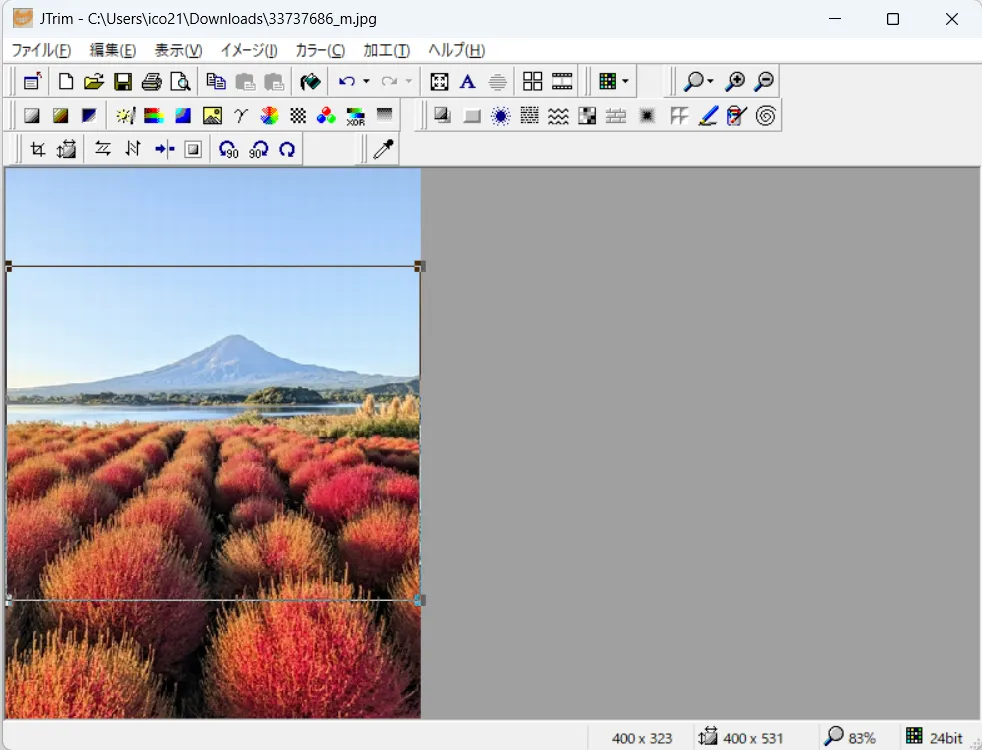Click the eyedropper color picker tool
This screenshot has width=982, height=750.
point(383,150)
